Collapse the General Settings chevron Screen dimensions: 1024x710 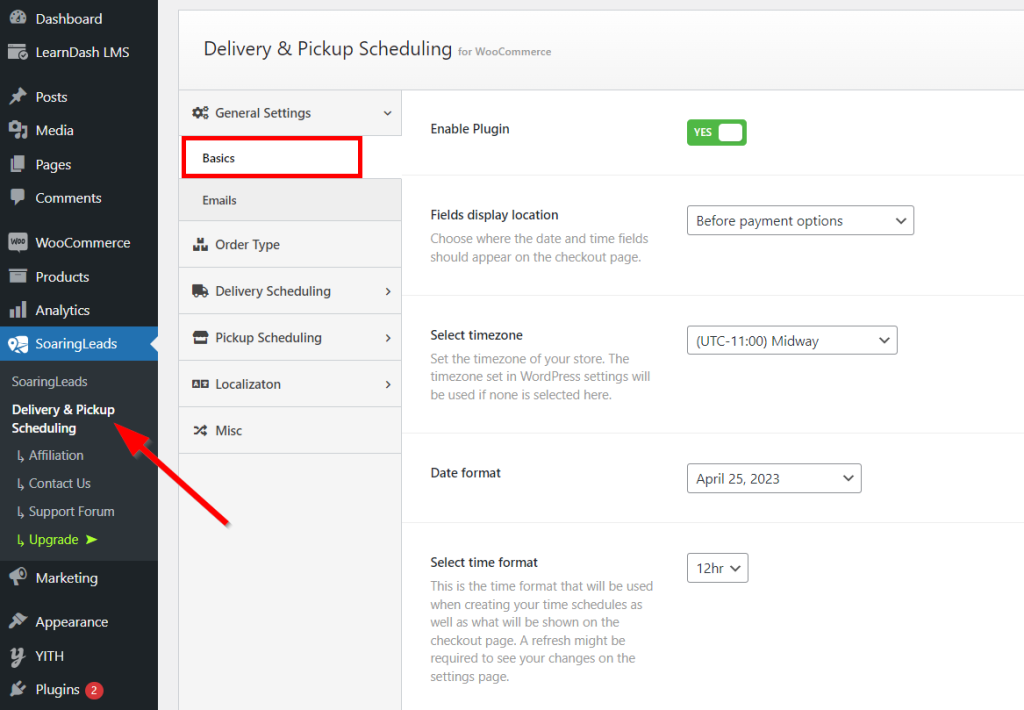[x=387, y=113]
